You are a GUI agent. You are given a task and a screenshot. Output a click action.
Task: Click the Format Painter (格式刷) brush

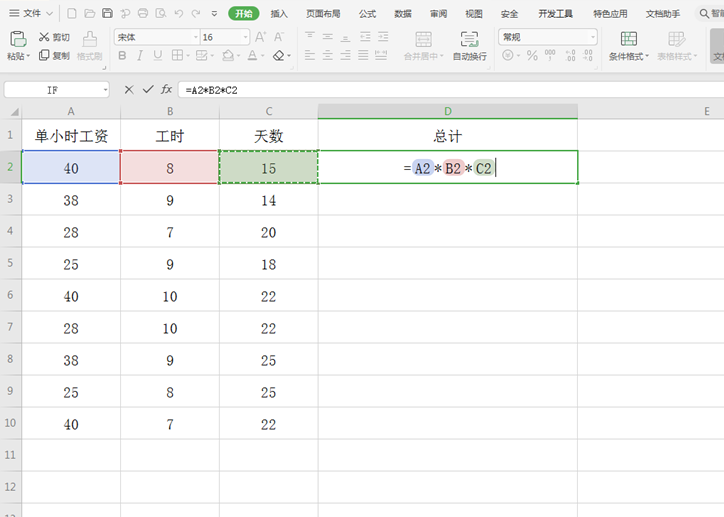click(x=90, y=46)
